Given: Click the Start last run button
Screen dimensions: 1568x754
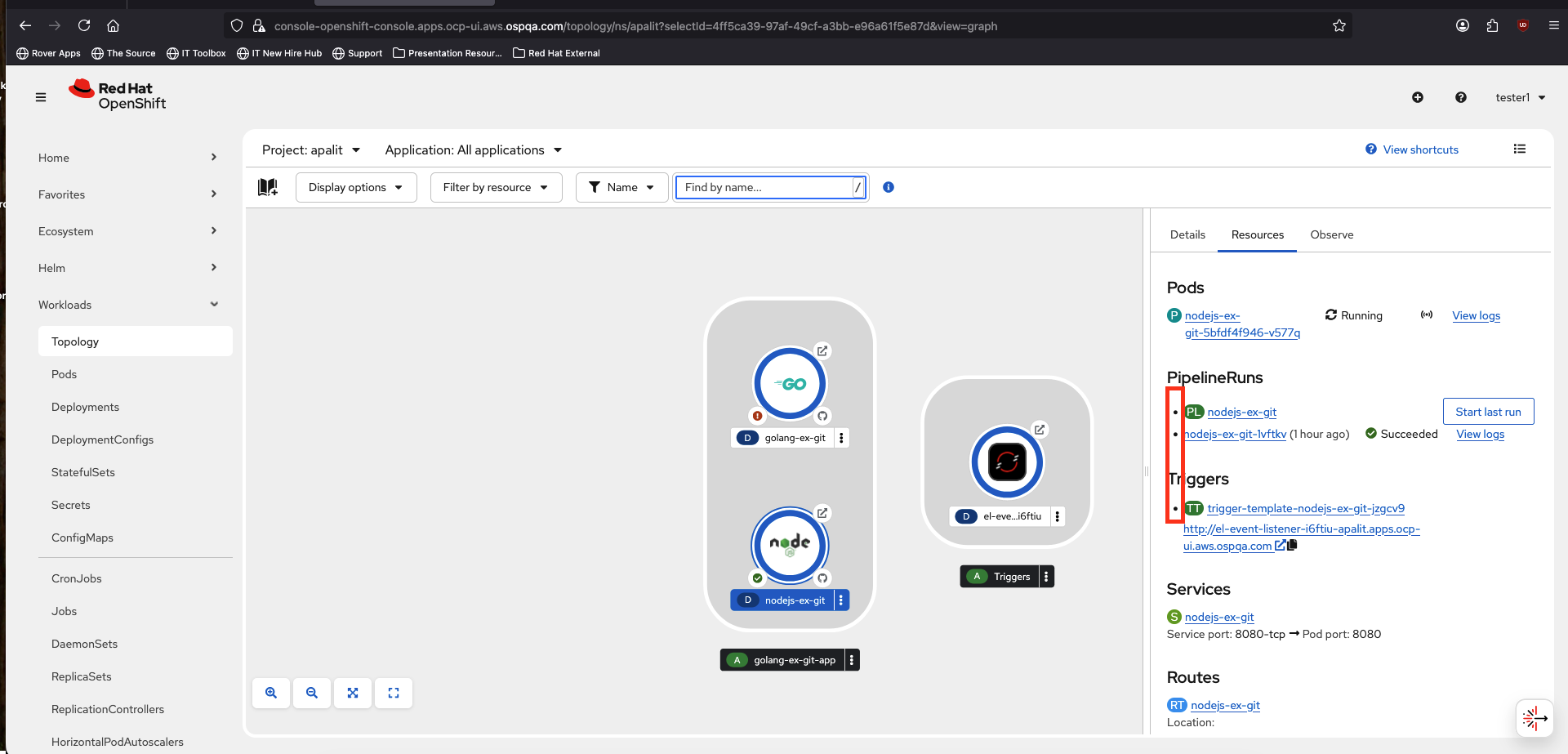Looking at the screenshot, I should [1488, 412].
